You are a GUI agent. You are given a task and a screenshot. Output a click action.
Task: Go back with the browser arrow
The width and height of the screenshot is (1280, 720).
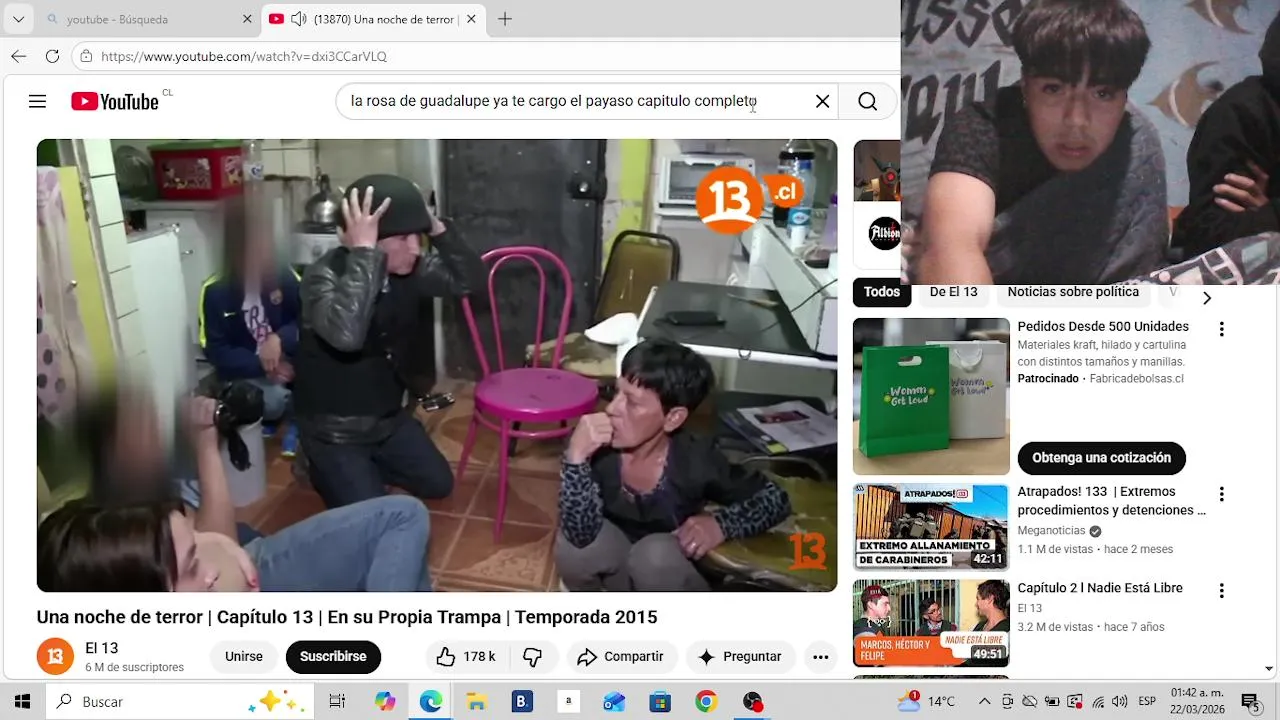tap(18, 56)
